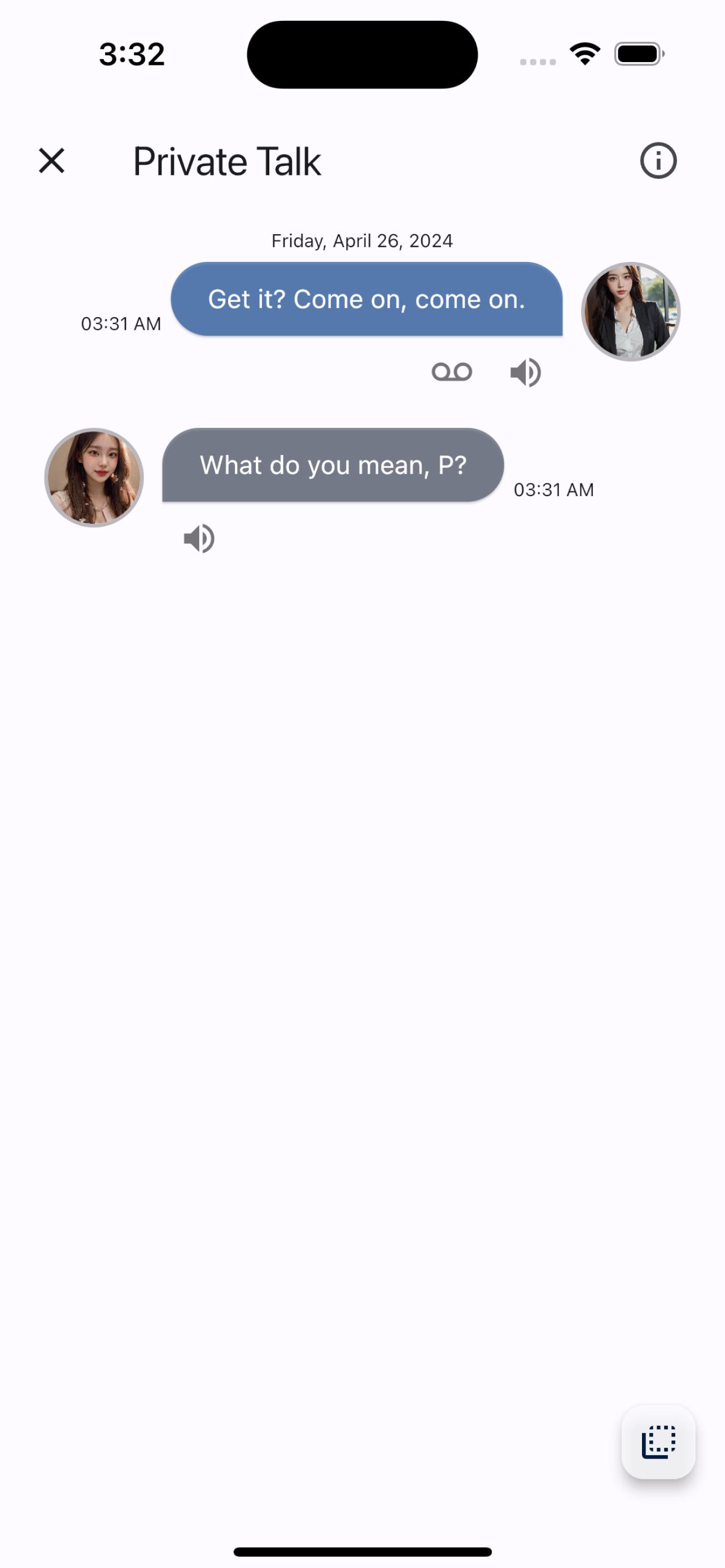This screenshot has width=725, height=1568.
Task: Tap the Wi-Fi icon in status bar
Action: (585, 54)
